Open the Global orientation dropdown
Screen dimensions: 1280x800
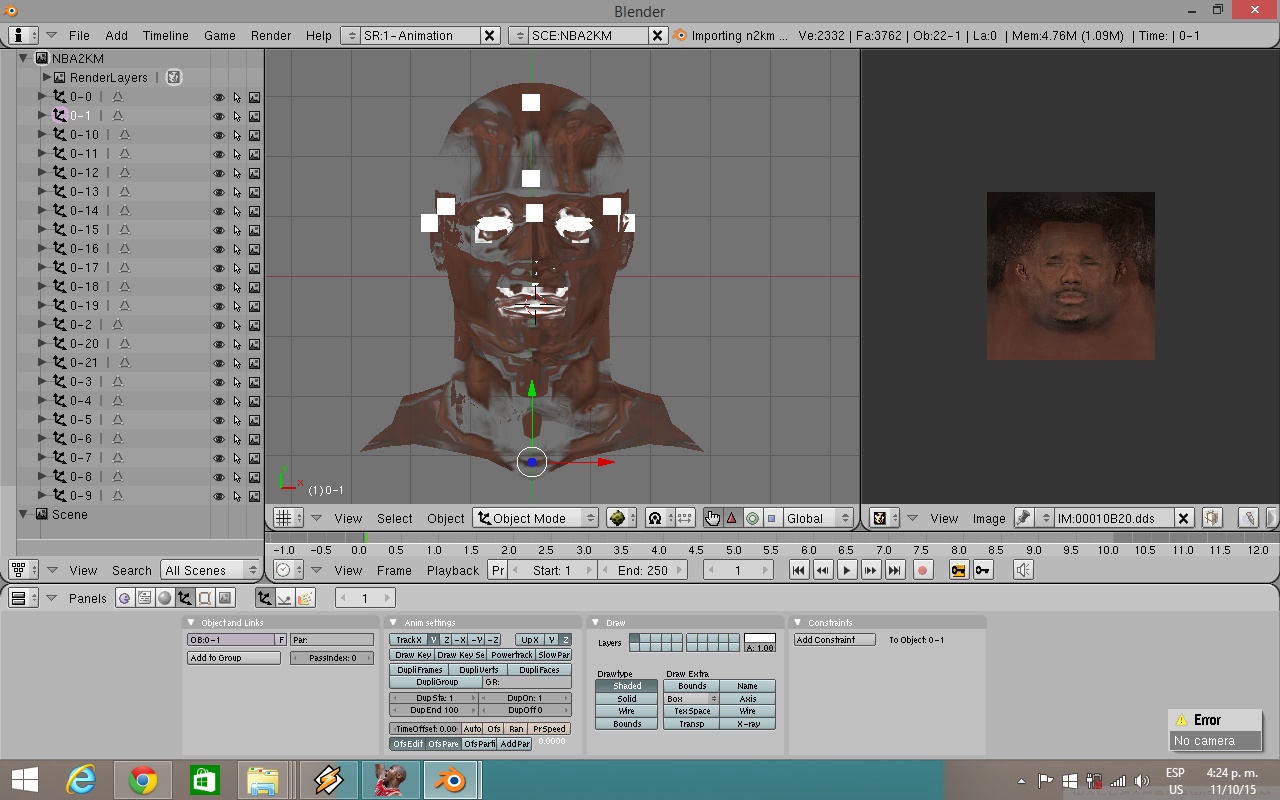818,518
